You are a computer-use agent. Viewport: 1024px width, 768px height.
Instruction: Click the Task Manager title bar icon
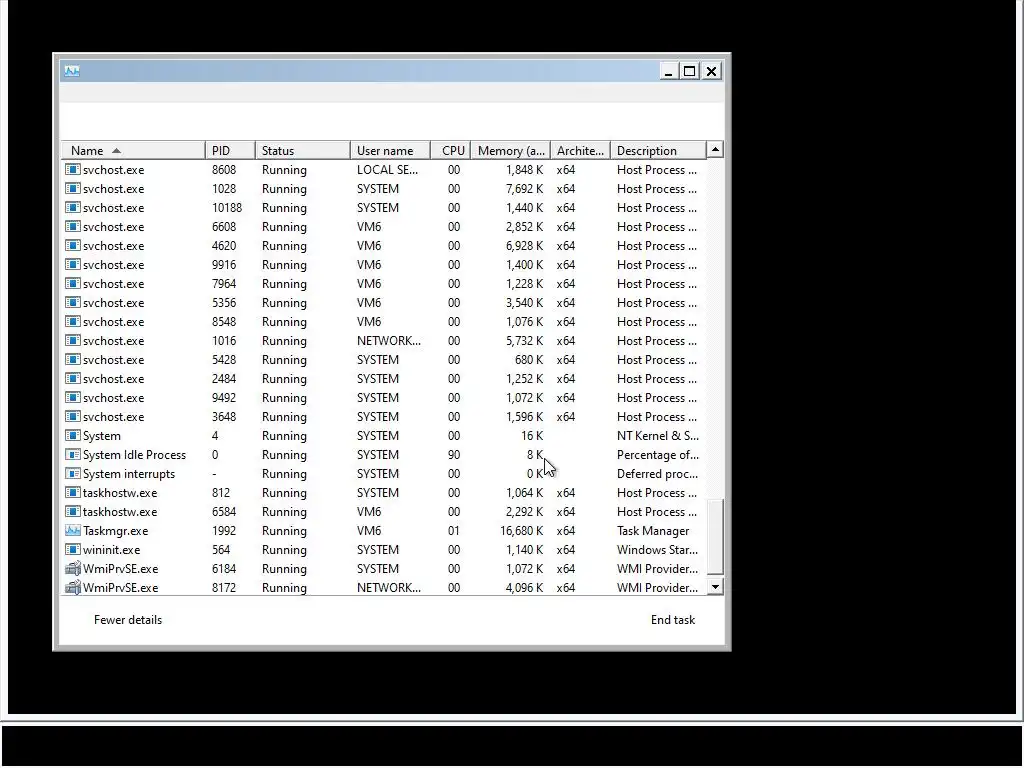click(x=72, y=71)
